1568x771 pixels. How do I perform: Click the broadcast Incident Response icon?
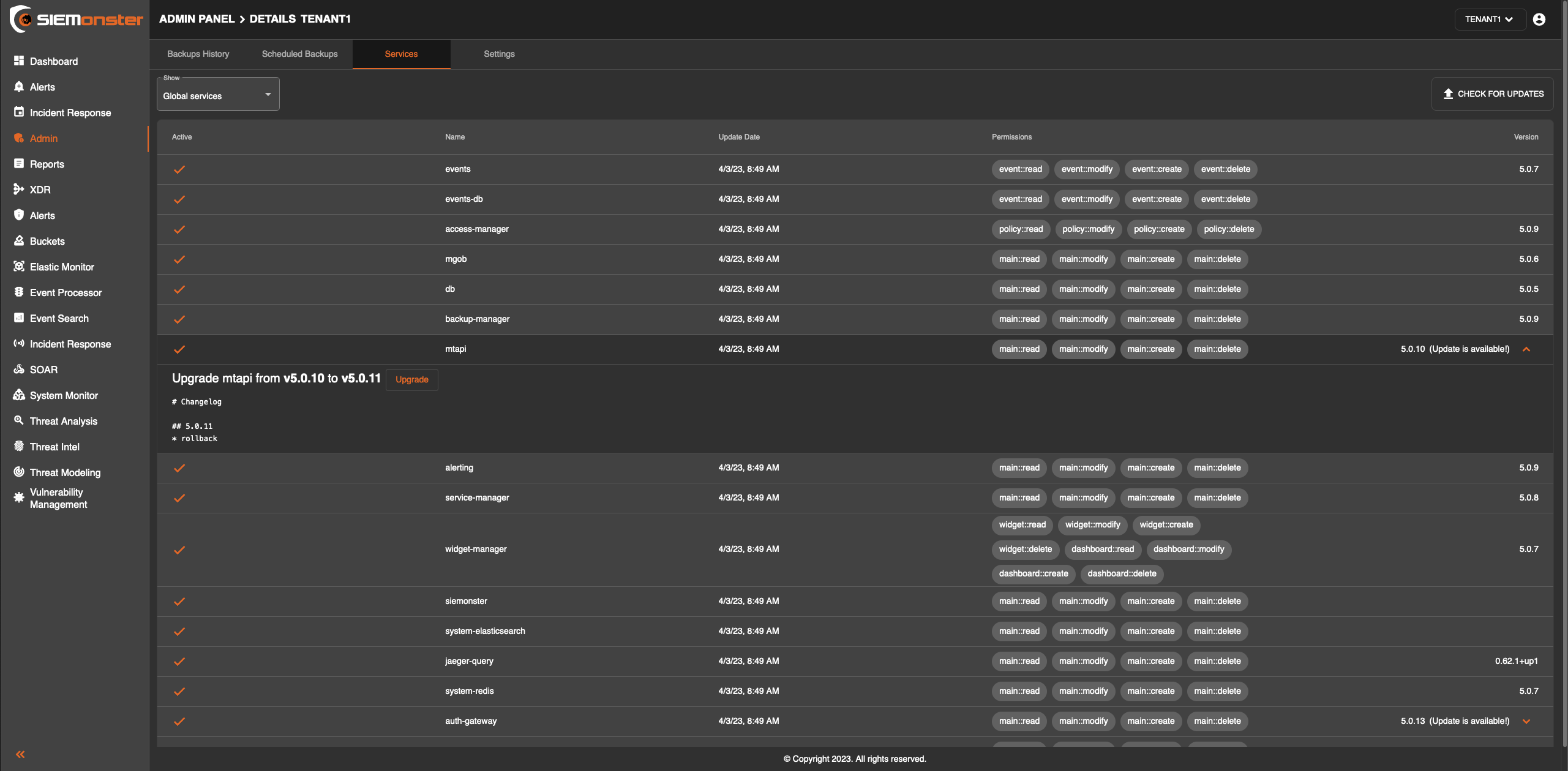(x=19, y=344)
